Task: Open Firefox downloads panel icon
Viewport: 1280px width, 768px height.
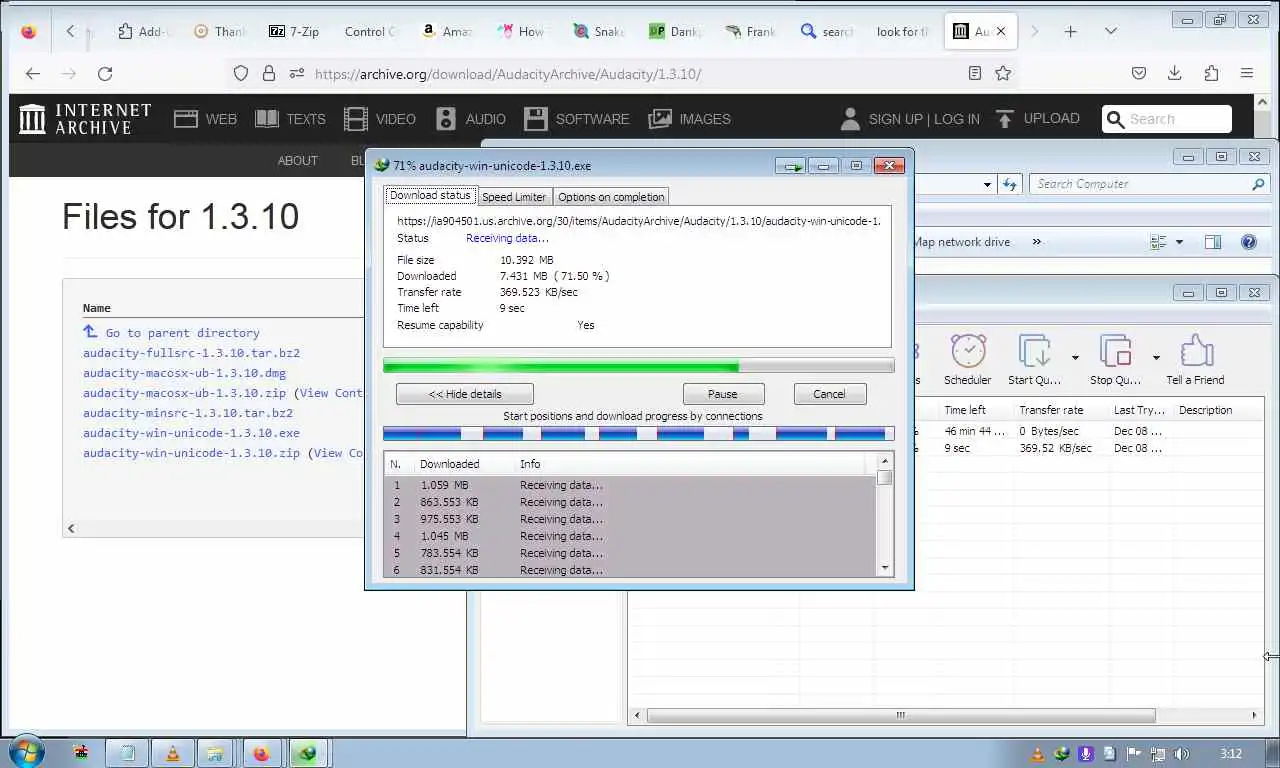Action: 1175,73
